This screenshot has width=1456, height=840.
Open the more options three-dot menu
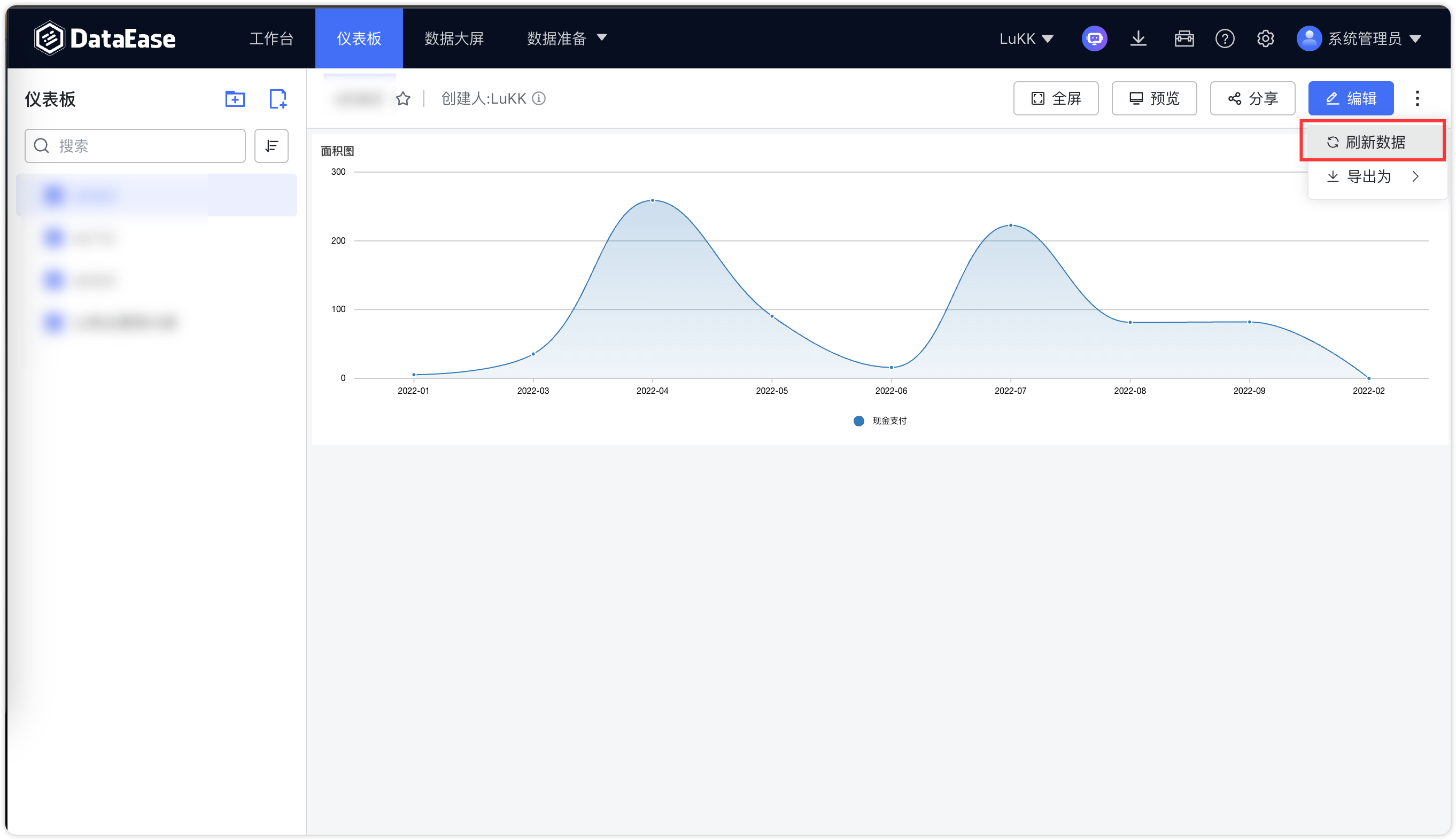pyautogui.click(x=1417, y=98)
